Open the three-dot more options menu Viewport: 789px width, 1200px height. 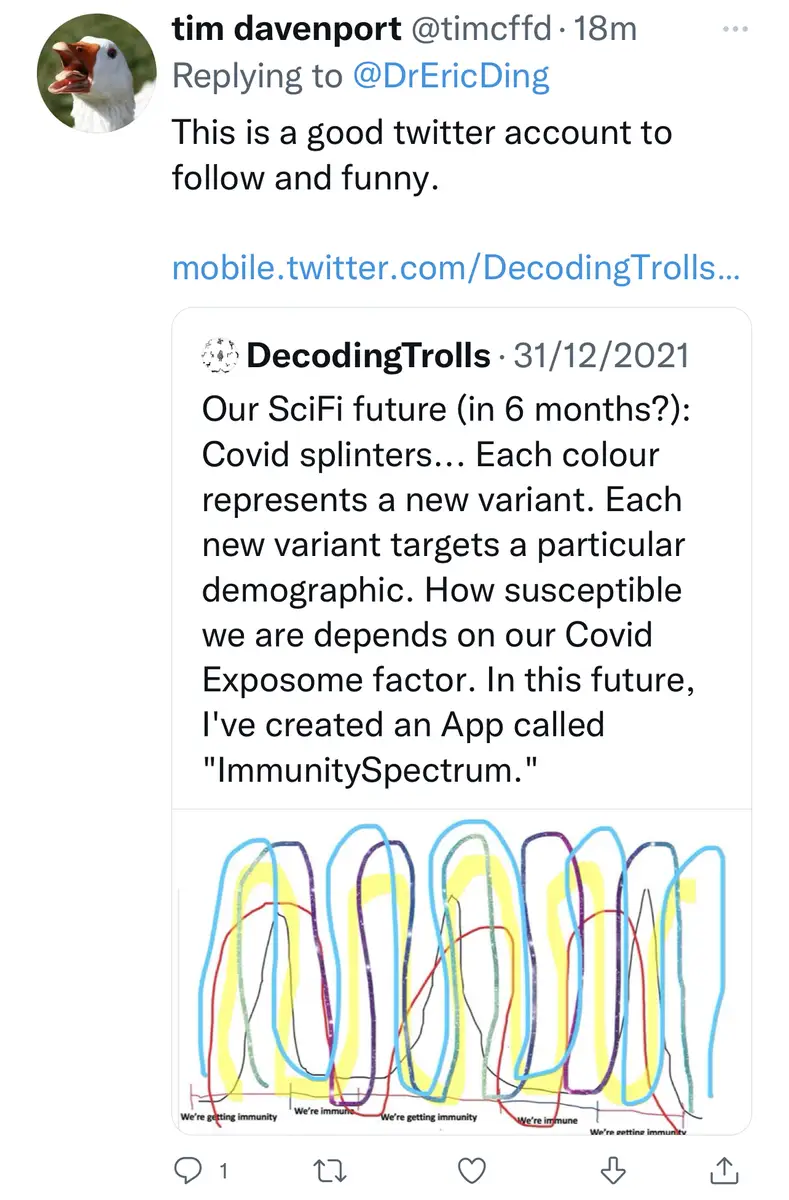pos(735,30)
